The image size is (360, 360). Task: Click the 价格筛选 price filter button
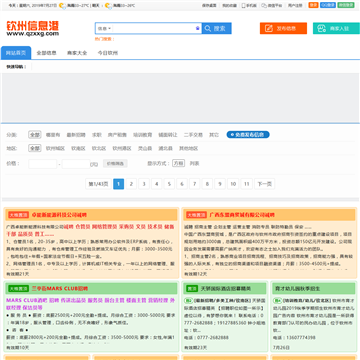(x=115, y=164)
